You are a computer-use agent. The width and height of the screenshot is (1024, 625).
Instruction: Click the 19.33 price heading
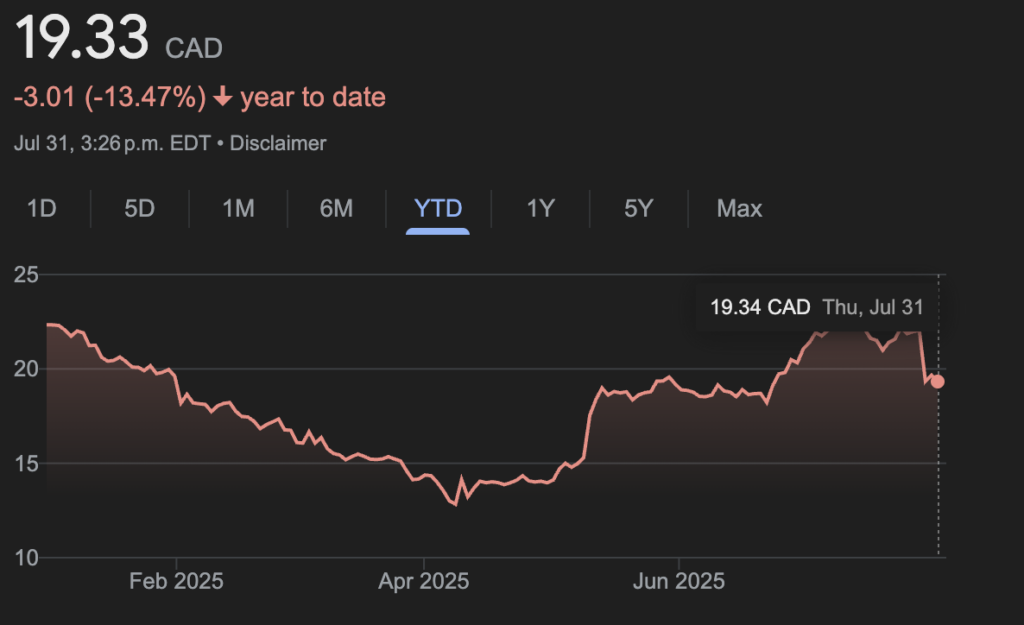(82, 40)
